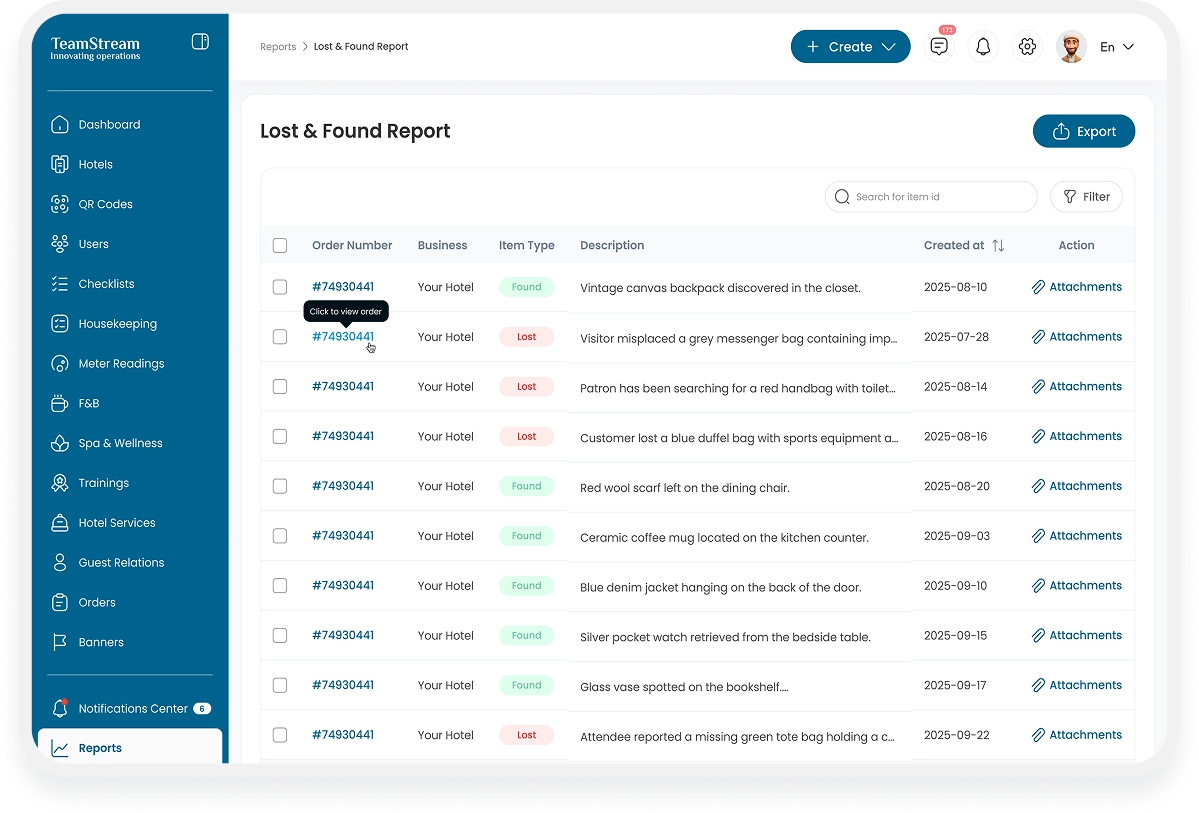Open Attachments for the ceramic coffee mug row
This screenshot has height=813, width=1199.
tap(1076, 536)
